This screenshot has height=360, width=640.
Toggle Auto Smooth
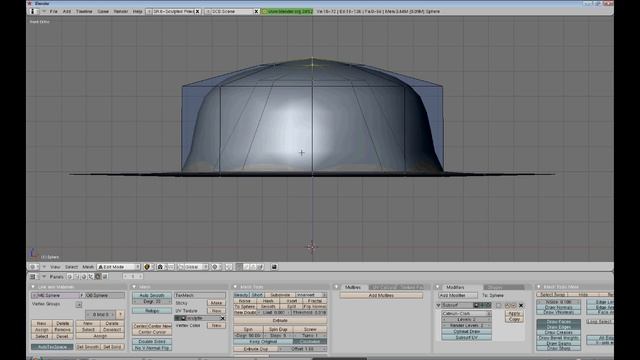152,295
